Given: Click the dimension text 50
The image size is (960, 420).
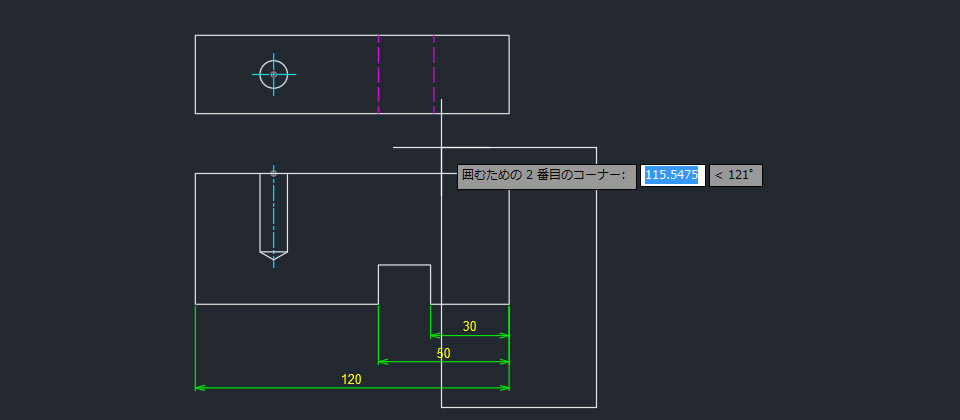Looking at the screenshot, I should (443, 353).
